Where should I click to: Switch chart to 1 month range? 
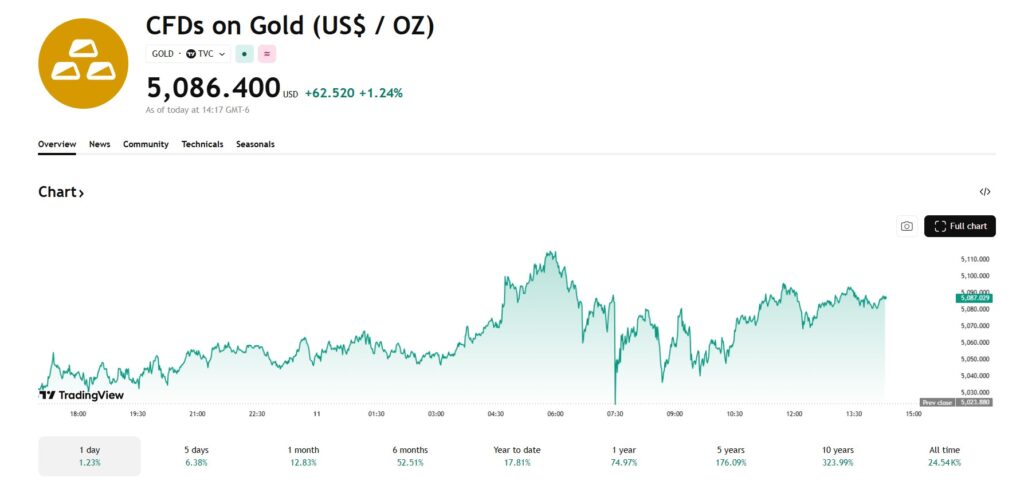303,456
